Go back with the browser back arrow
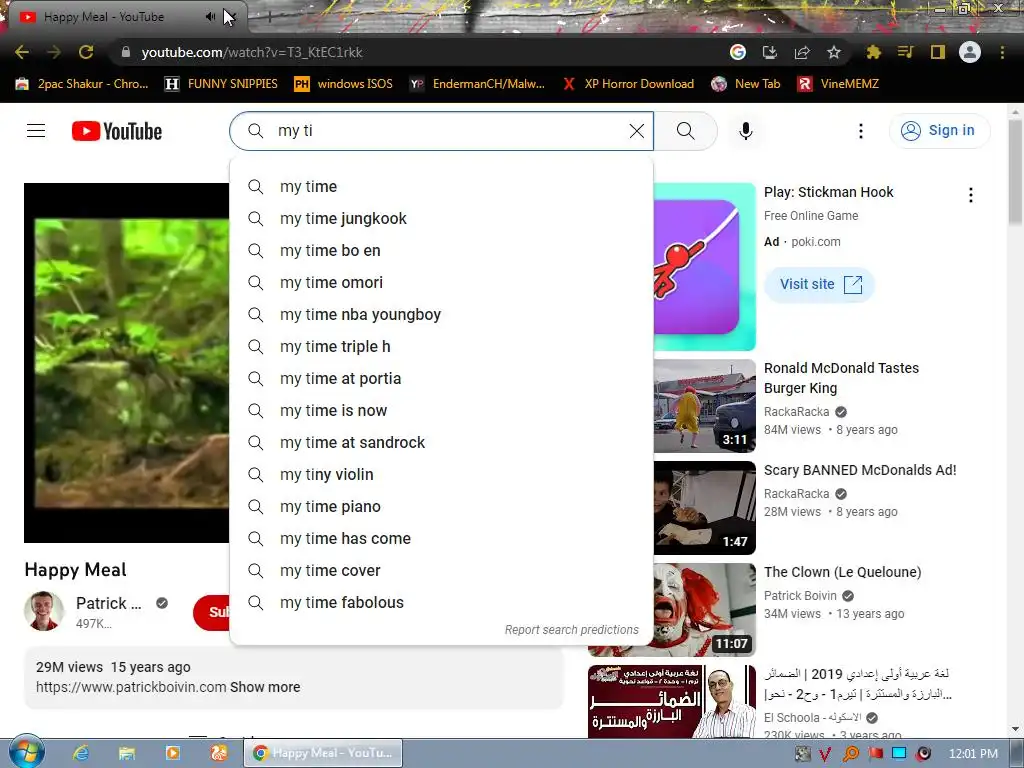This screenshot has height=768, width=1024. (x=22, y=52)
